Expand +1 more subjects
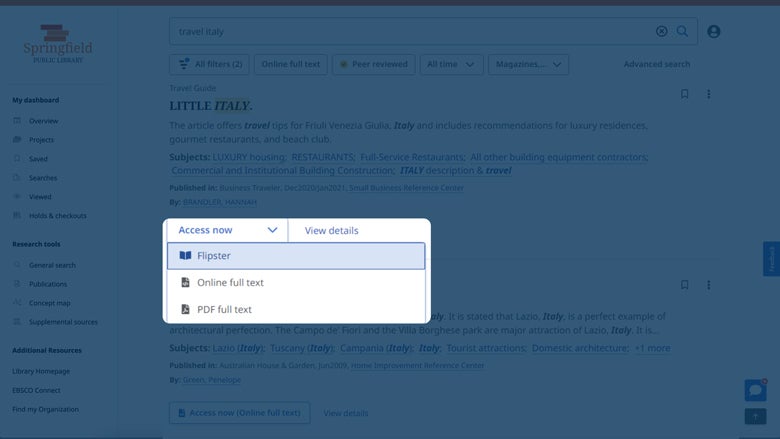The height and width of the screenshot is (439, 780). [652, 348]
